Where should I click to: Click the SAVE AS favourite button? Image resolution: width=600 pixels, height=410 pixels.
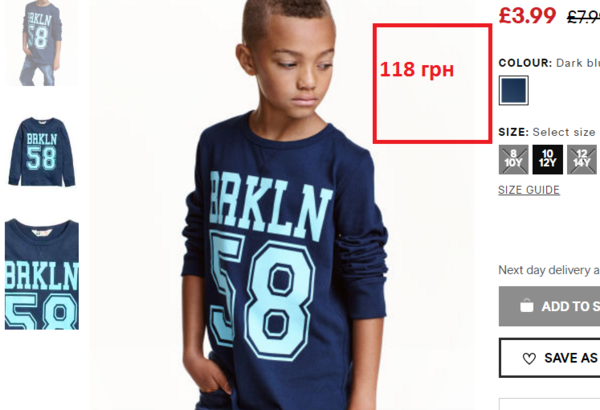(549, 358)
